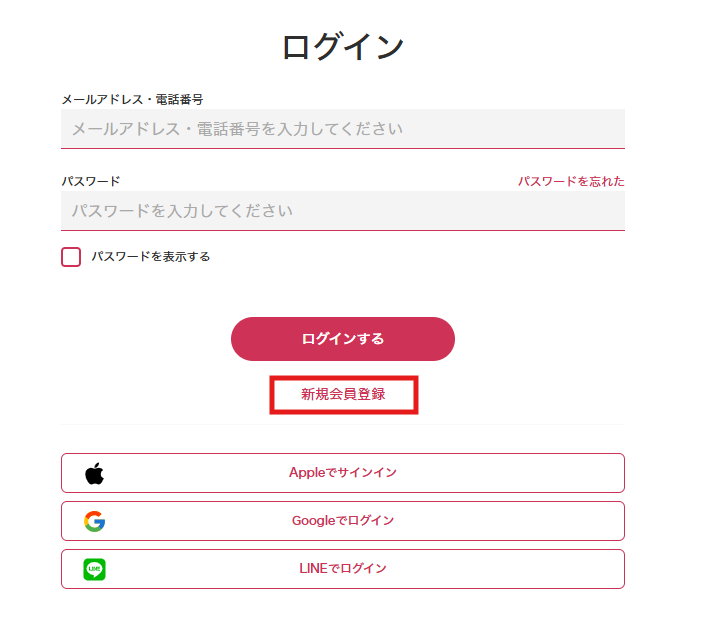701x631 pixels.
Task: Focus the パスワード input field
Action: pos(342,211)
